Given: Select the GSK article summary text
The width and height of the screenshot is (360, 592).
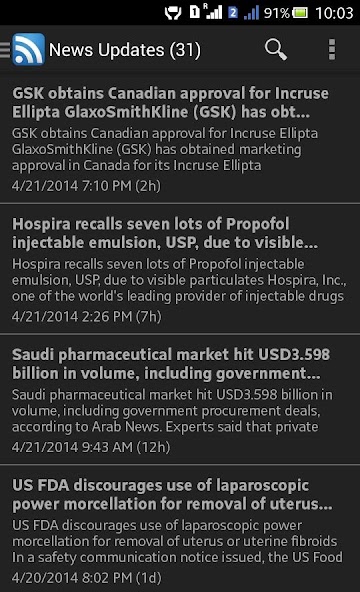Looking at the screenshot, I should click(165, 149).
